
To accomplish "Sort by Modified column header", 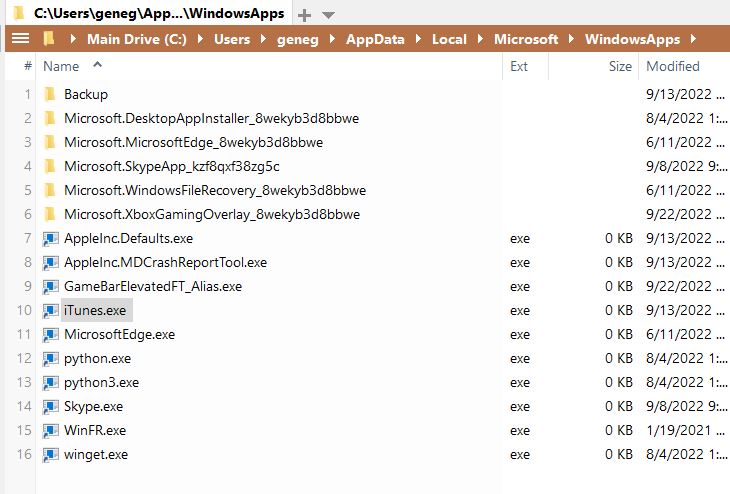I will coord(673,66).
